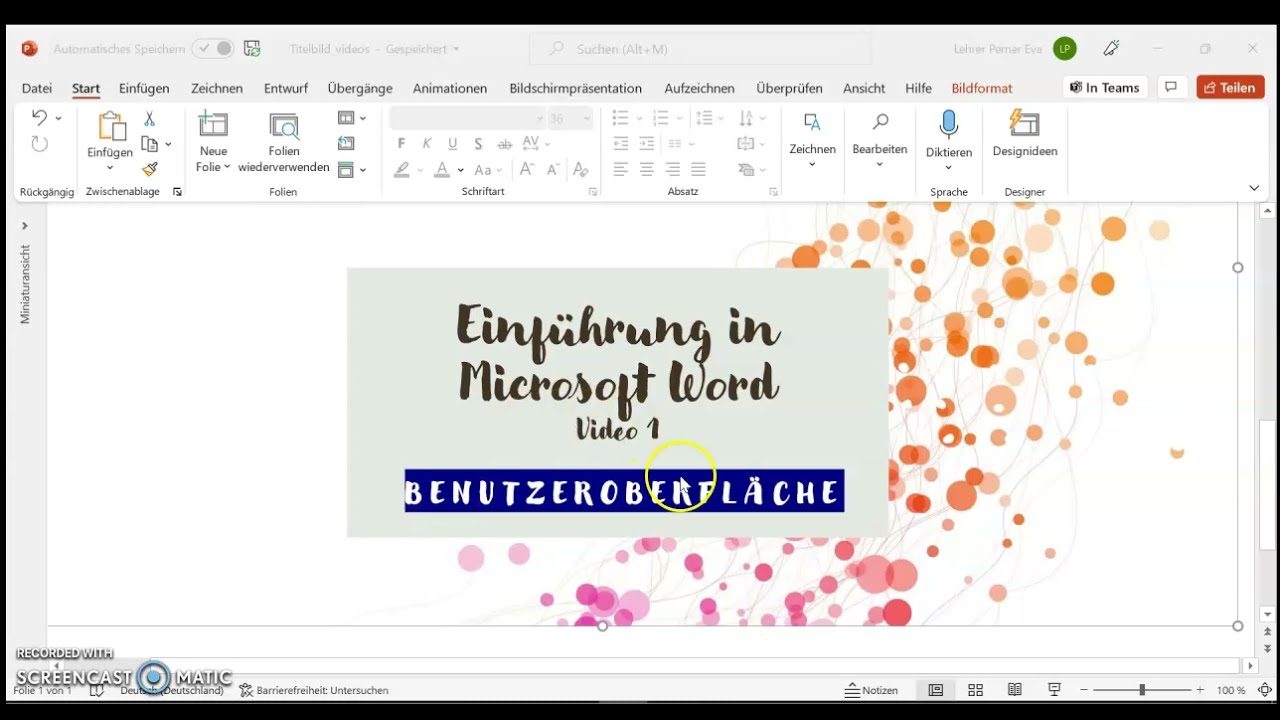Click the Zeichnen shapes icon
Image resolution: width=1280 pixels, height=720 pixels.
[x=812, y=123]
